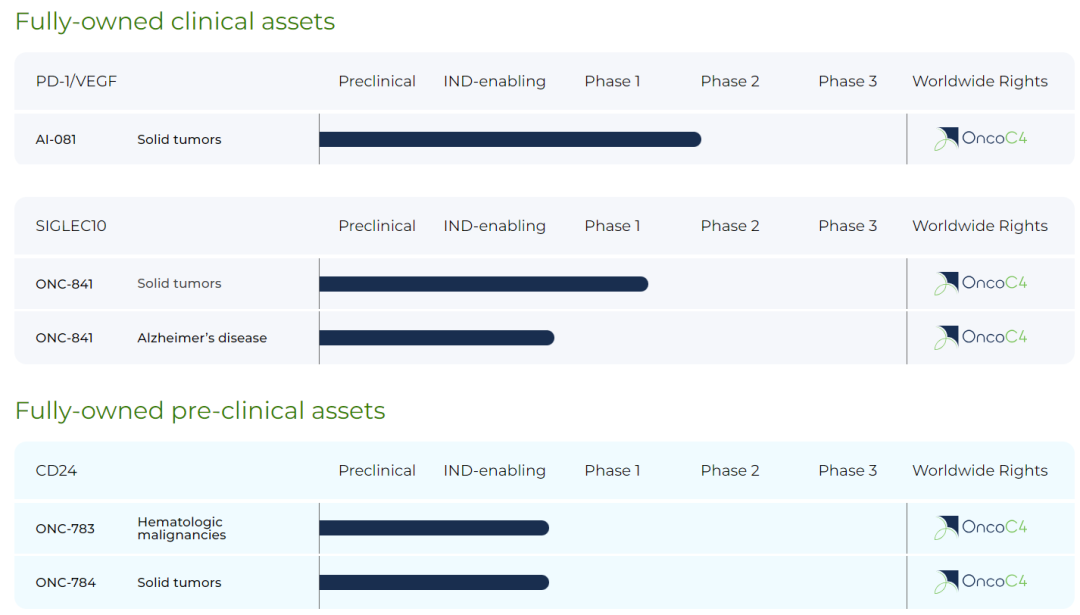Click OncoC4 logo in ONC-784 row

coord(980,581)
